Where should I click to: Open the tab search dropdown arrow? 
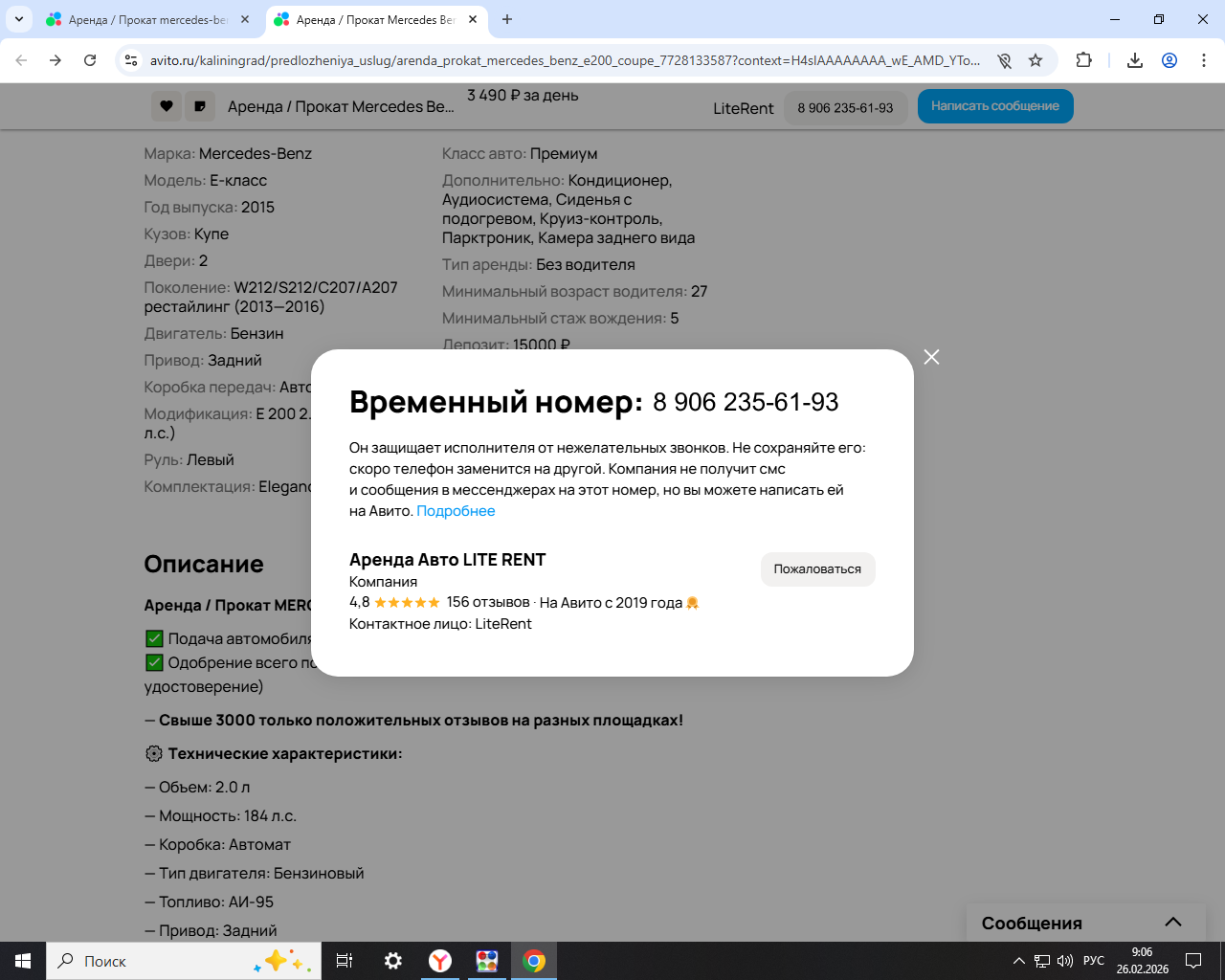(19, 19)
